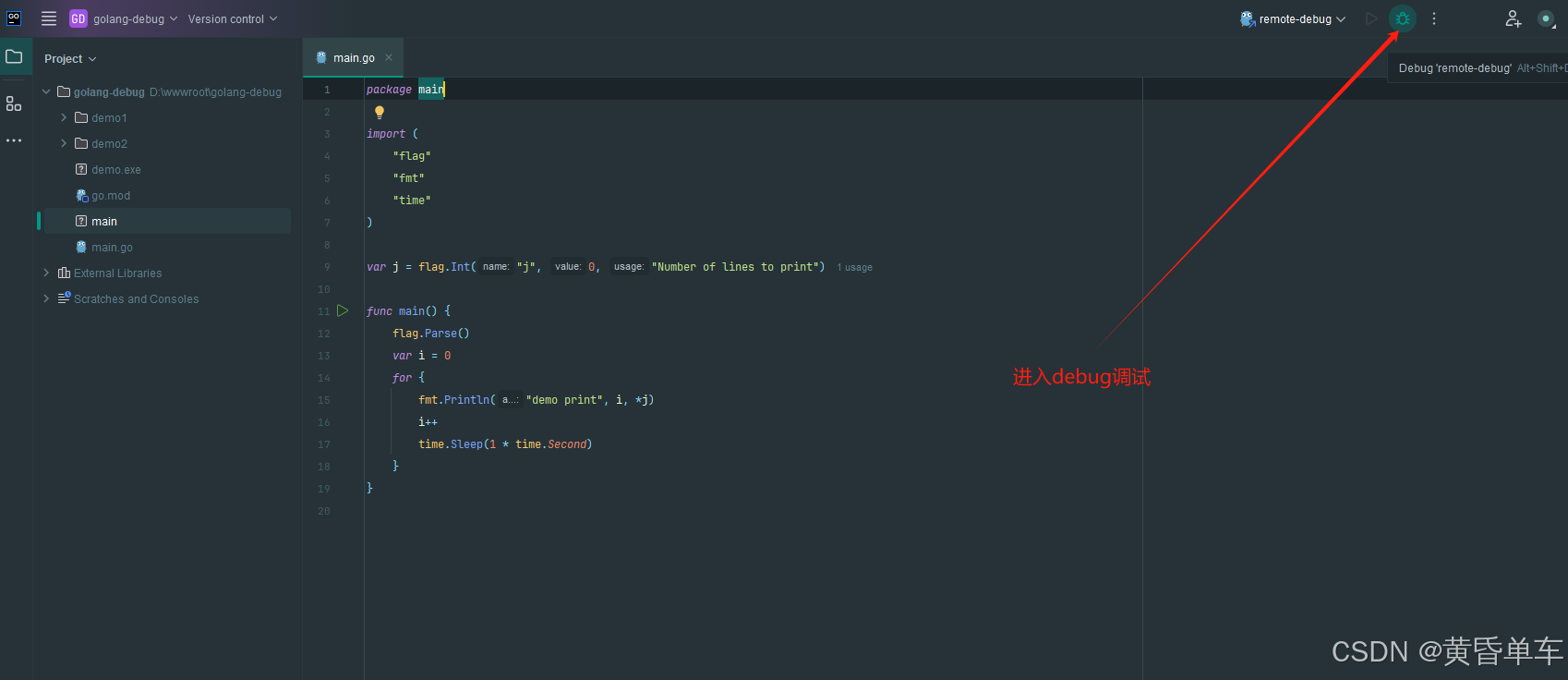
Task: Click the External Libraries icon
Action: (64, 273)
